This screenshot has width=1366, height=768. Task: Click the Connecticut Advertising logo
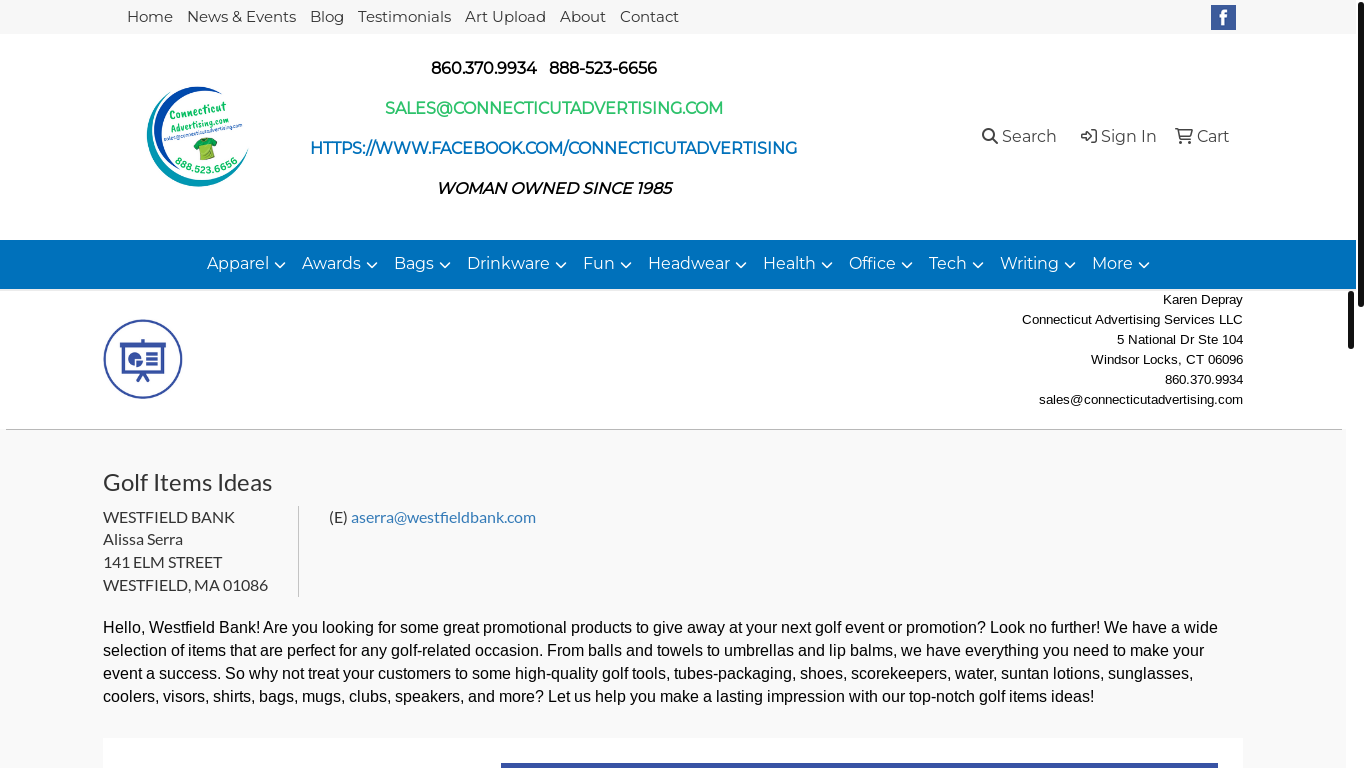(198, 137)
